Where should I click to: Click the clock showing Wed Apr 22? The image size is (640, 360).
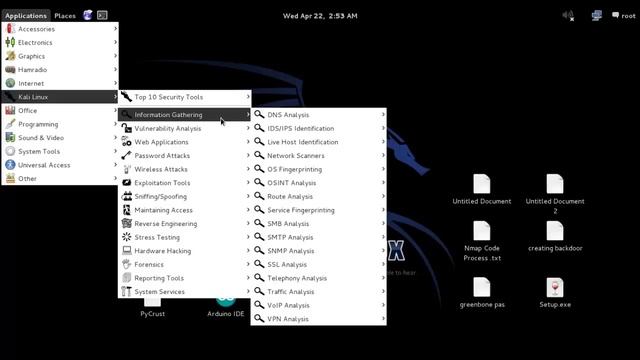pos(320,16)
